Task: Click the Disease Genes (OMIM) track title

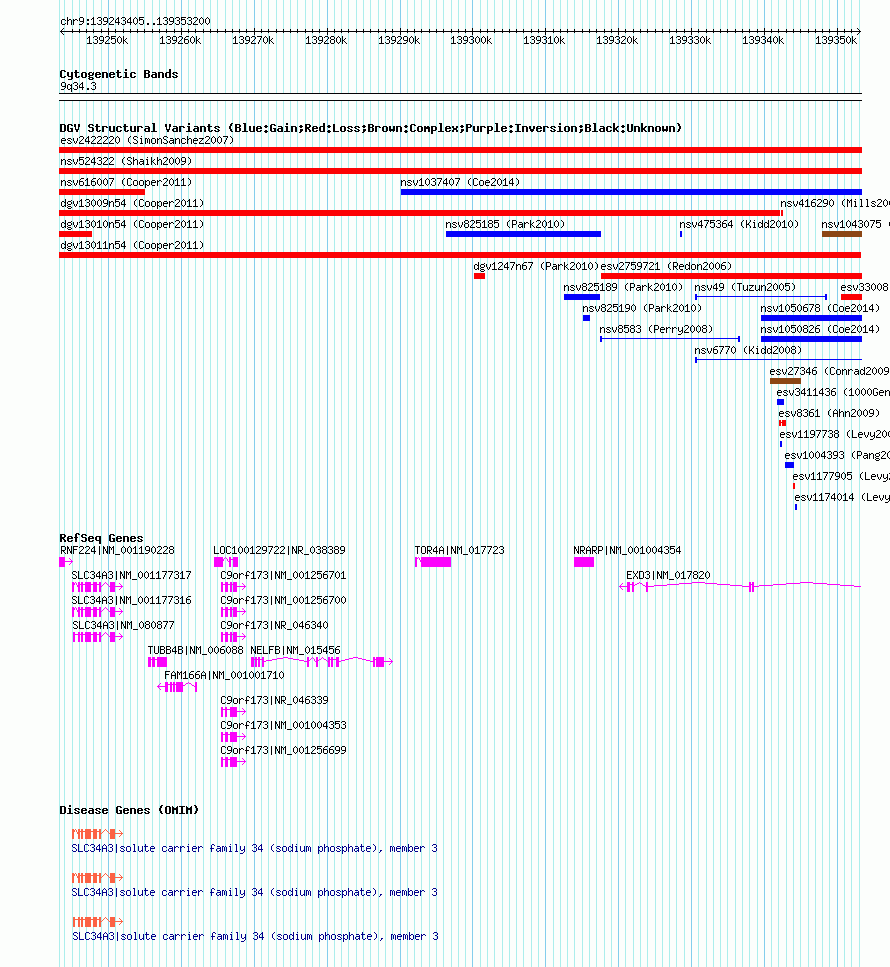Action: [x=129, y=810]
